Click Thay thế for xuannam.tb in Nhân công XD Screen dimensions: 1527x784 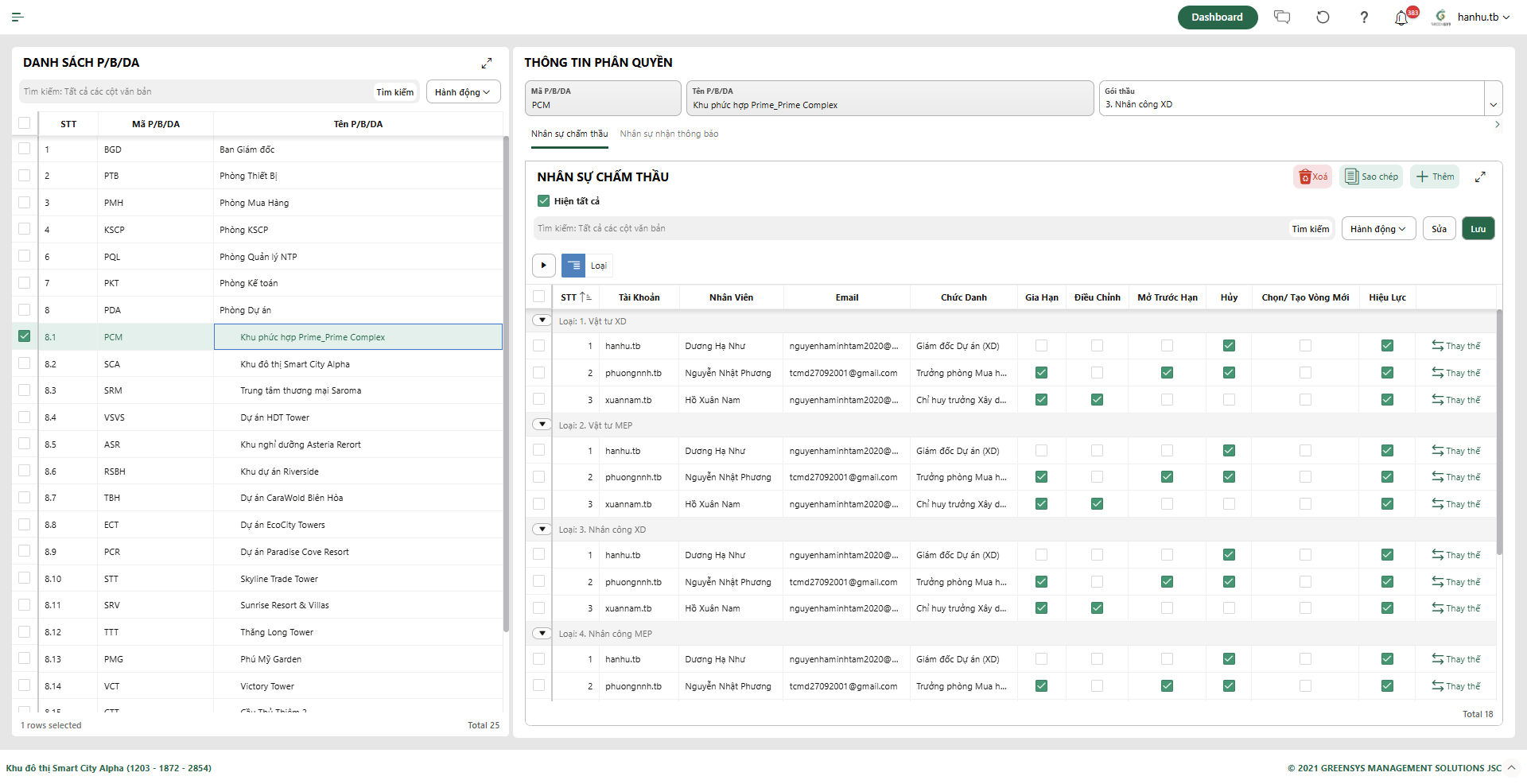point(1456,608)
